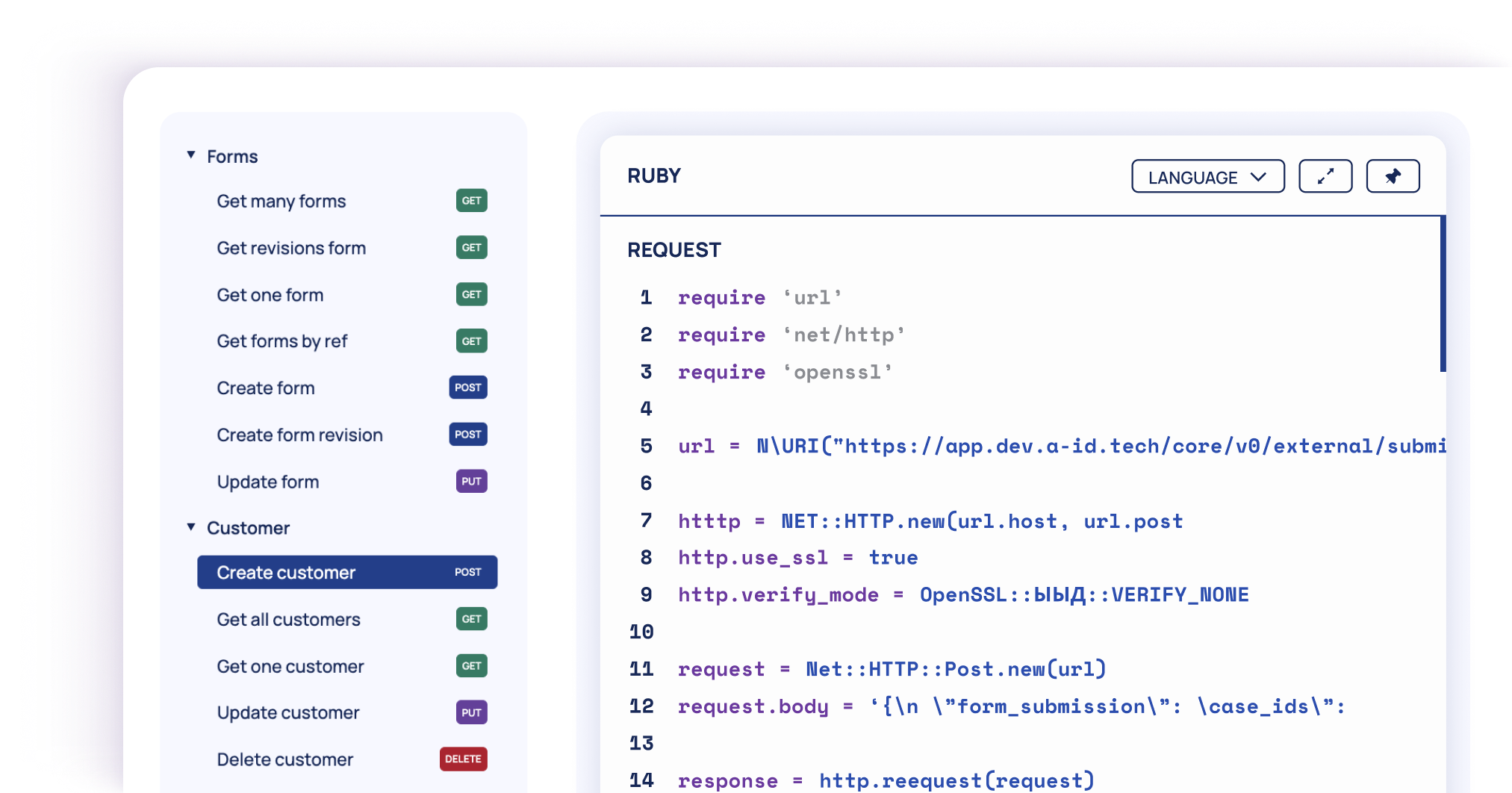Select the Update customer endpoint

click(288, 713)
